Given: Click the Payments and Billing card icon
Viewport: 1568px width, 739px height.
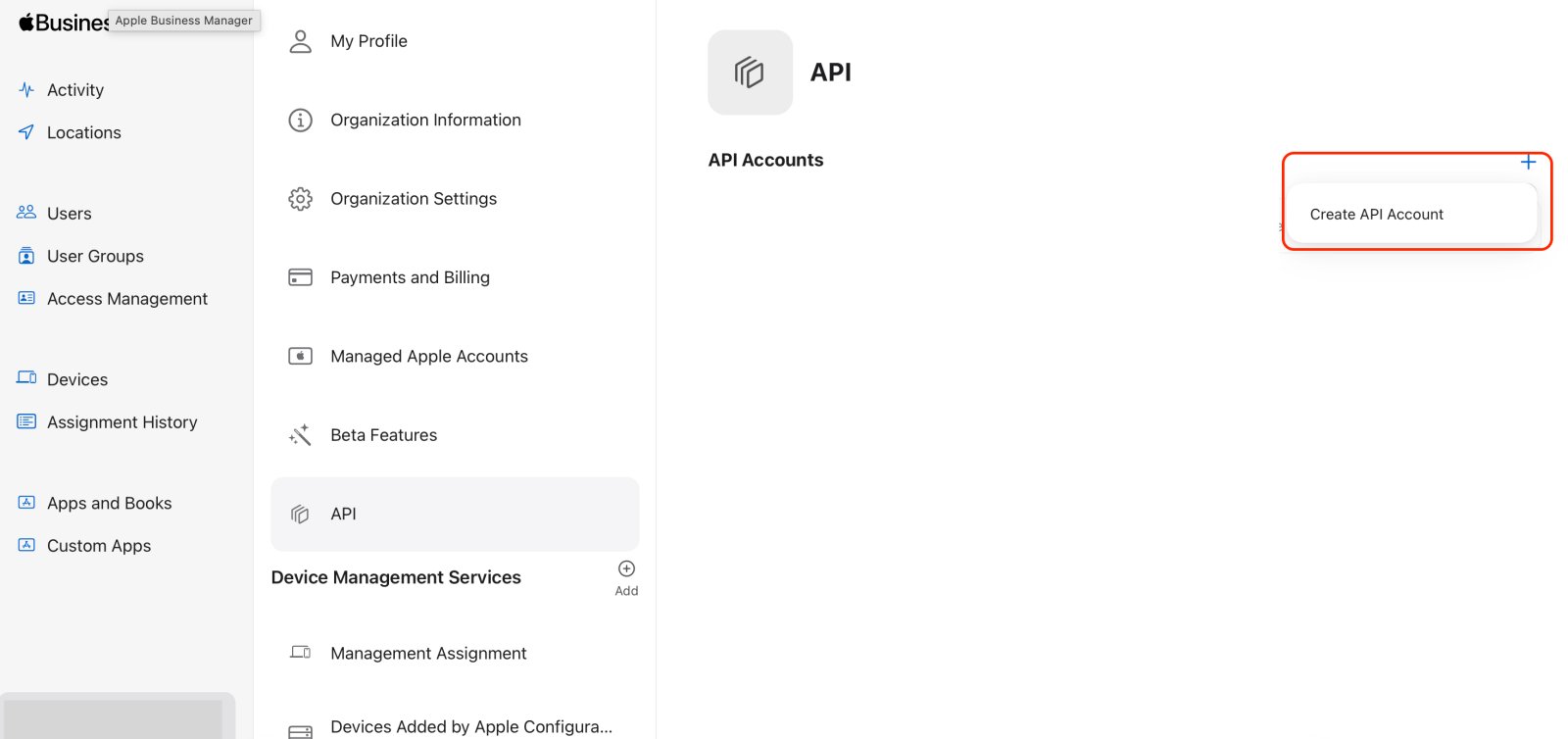Looking at the screenshot, I should [300, 277].
